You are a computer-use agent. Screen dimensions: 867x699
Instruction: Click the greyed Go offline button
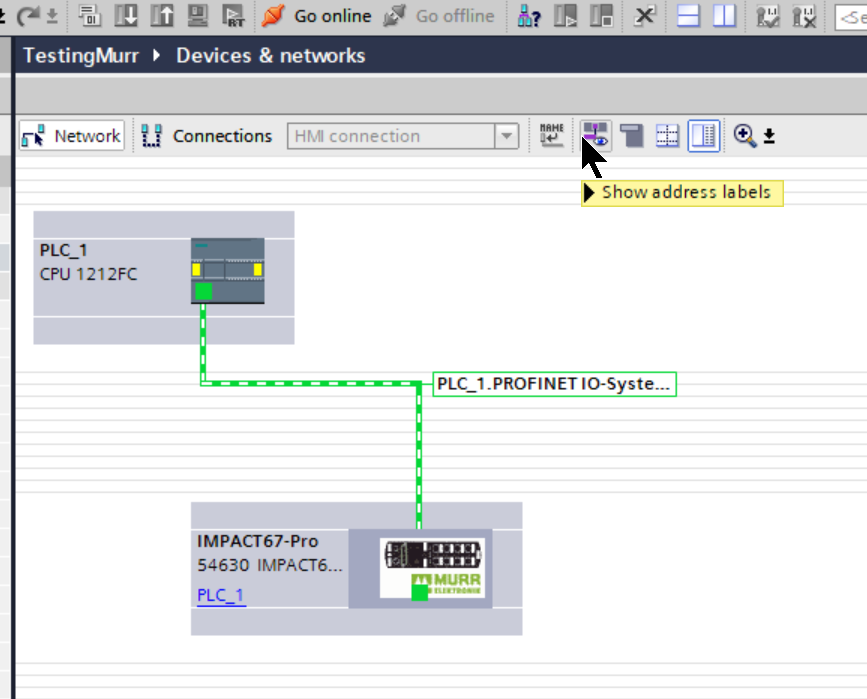(438, 16)
